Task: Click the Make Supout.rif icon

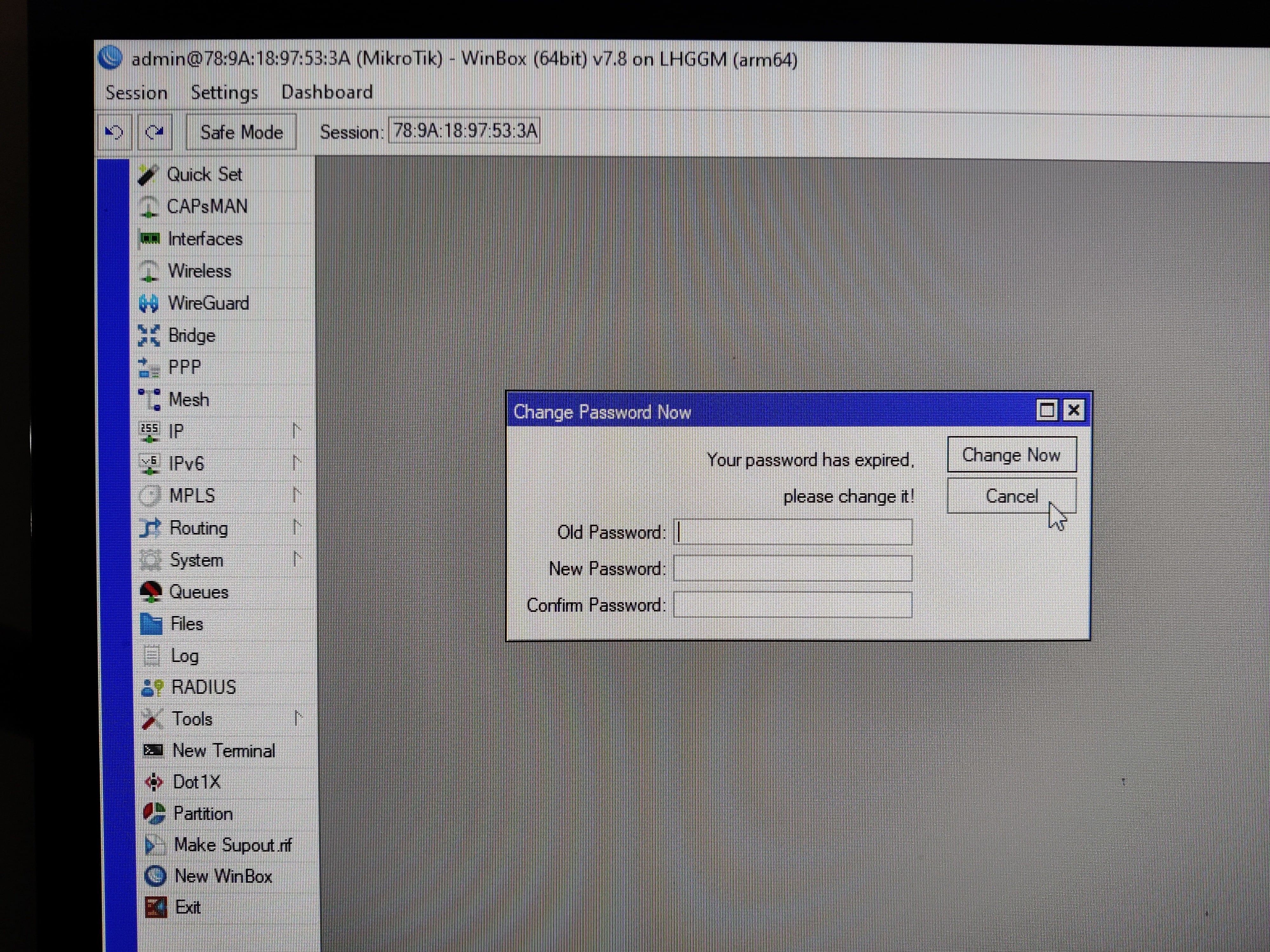Action: (154, 845)
